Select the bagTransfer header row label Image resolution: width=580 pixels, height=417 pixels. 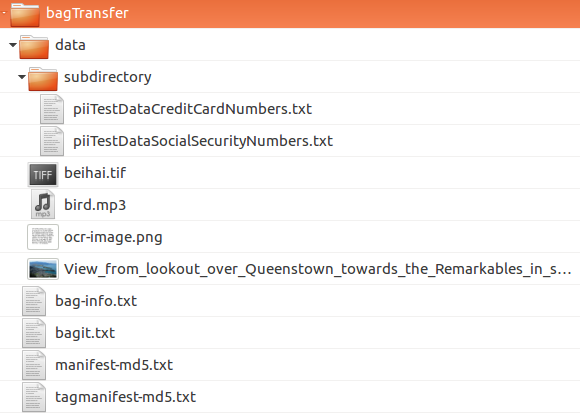87,13
